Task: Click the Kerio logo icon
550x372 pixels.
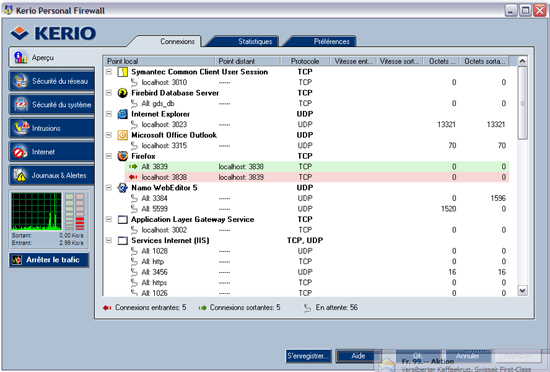Action: (19, 33)
